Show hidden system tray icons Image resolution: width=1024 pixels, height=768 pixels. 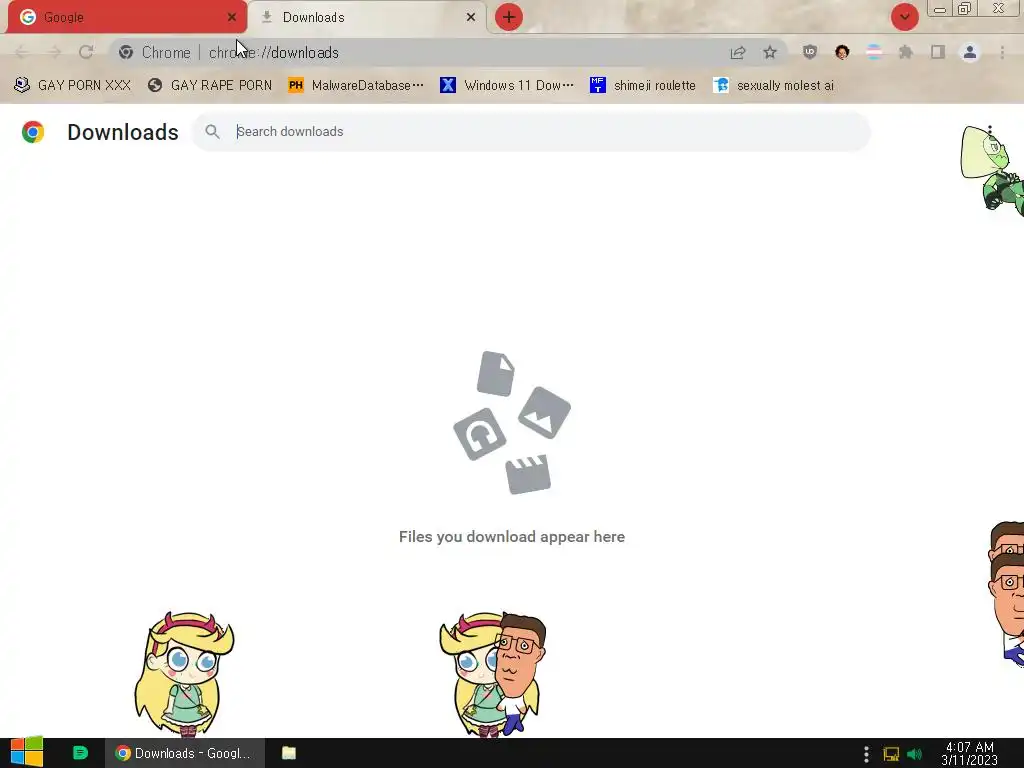pos(867,754)
